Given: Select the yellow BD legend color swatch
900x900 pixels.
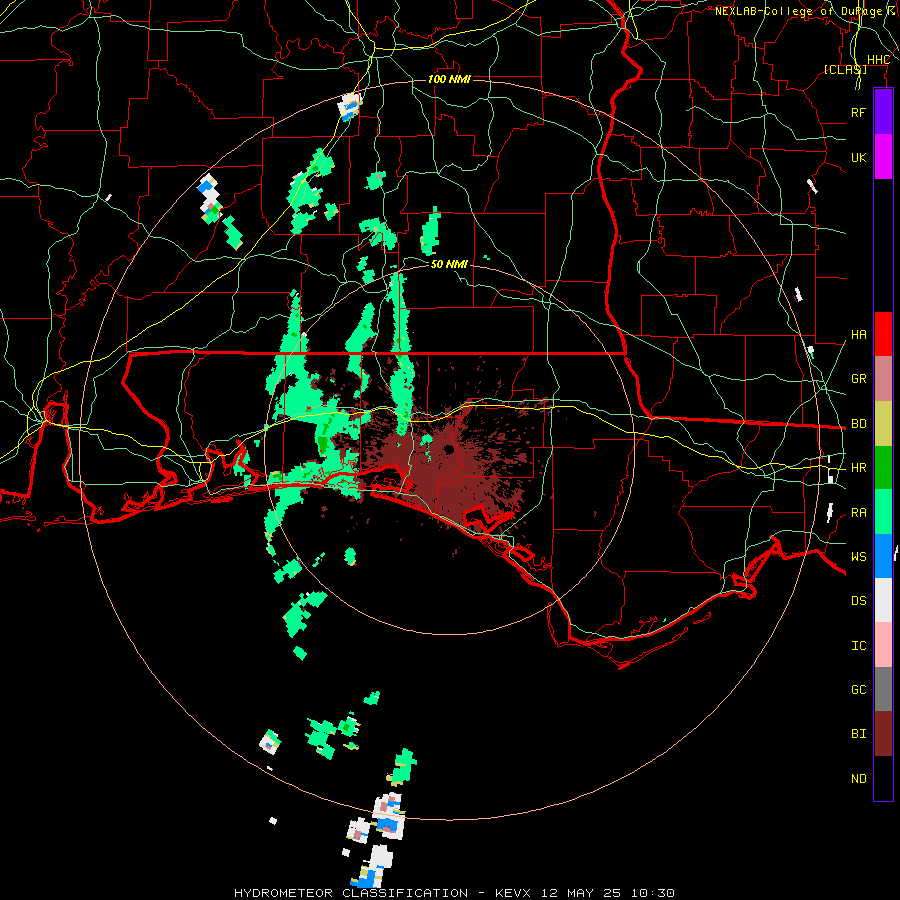Looking at the screenshot, I should (883, 423).
